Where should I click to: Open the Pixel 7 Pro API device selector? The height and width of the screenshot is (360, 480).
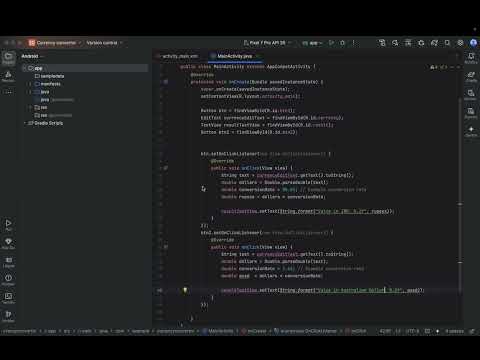pyautogui.click(x=267, y=43)
